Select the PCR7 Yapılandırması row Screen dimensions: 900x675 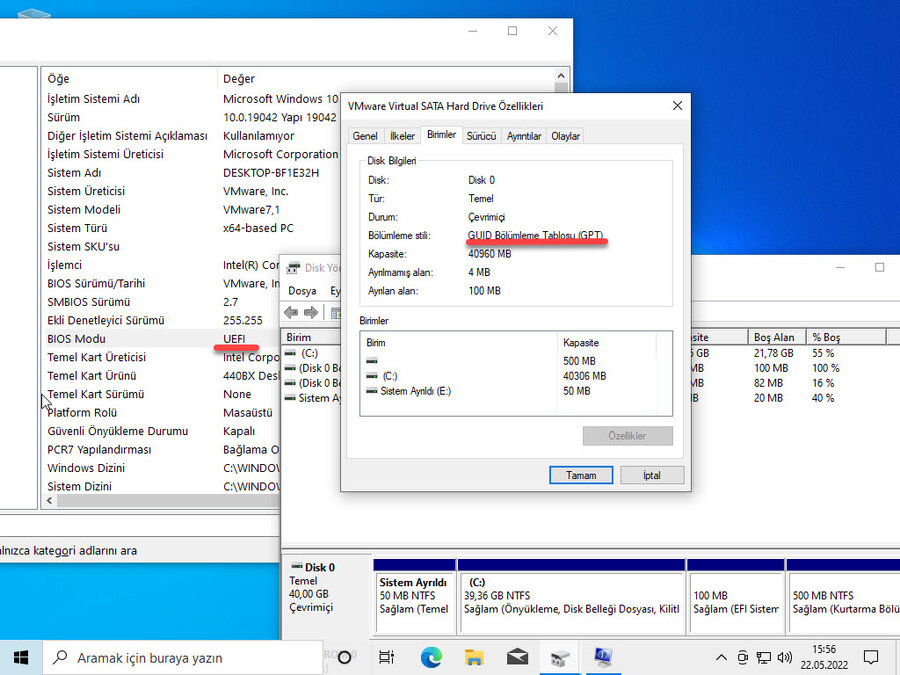pos(161,449)
